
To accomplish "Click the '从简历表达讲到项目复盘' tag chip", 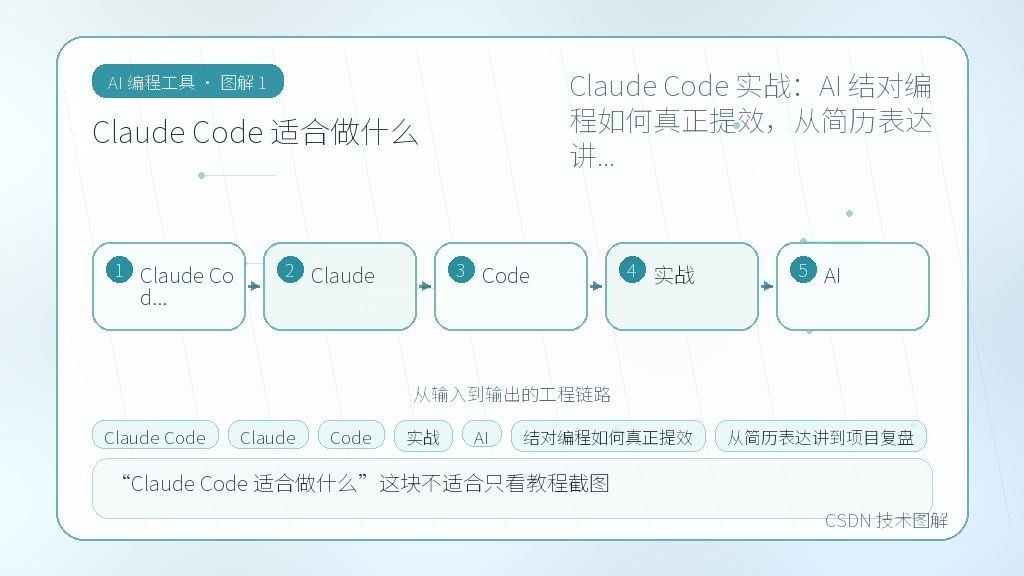I will [x=821, y=436].
